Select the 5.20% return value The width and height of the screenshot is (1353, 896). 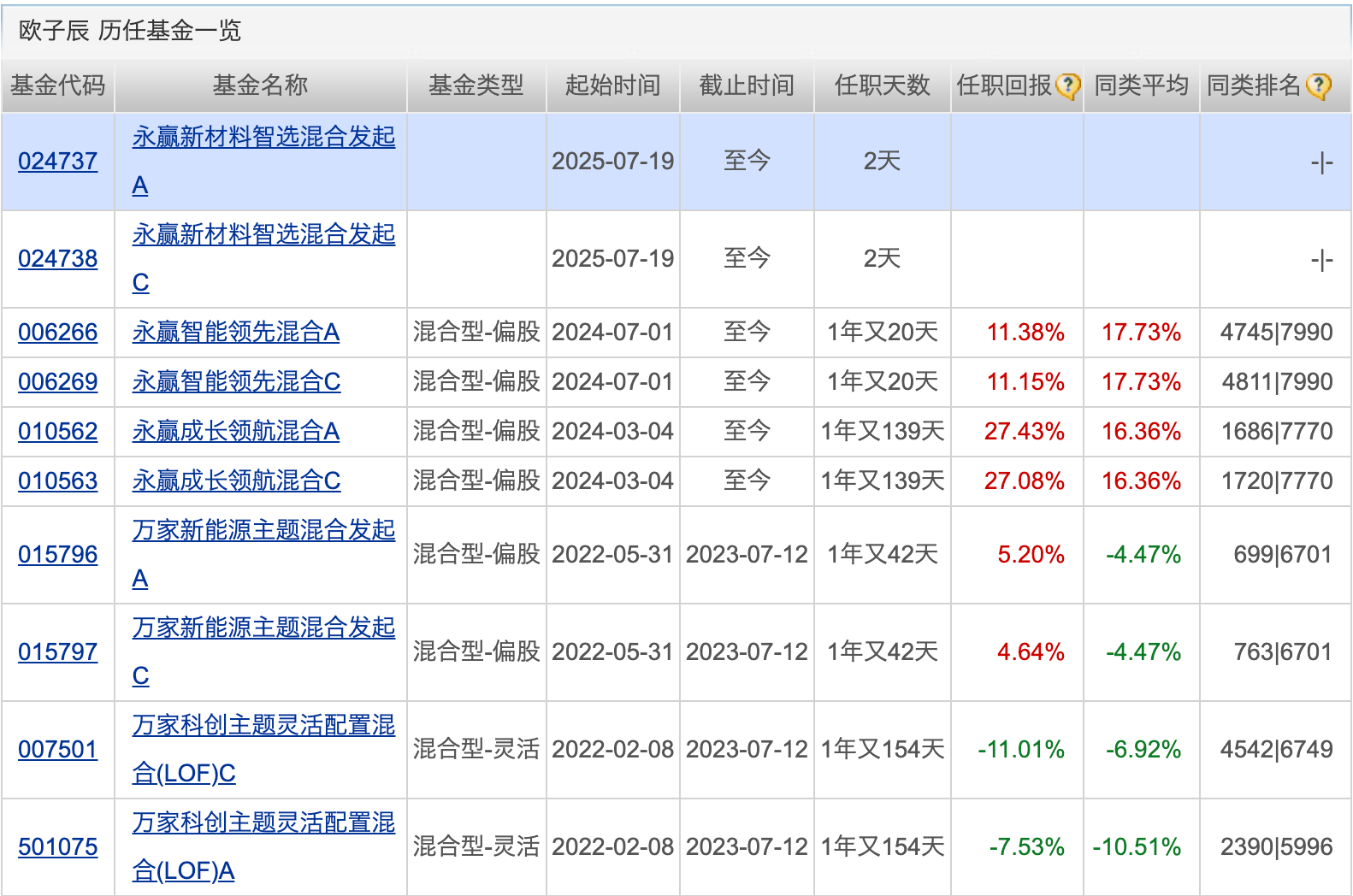[1031, 554]
